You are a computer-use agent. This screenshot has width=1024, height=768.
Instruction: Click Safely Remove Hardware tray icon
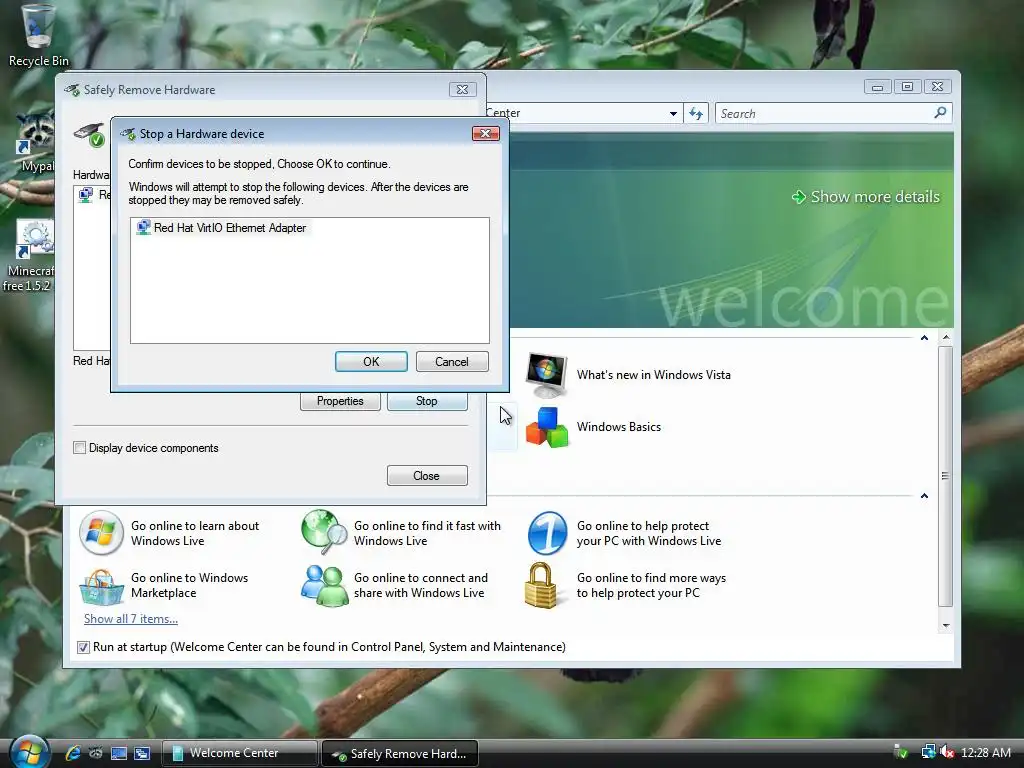tap(901, 752)
